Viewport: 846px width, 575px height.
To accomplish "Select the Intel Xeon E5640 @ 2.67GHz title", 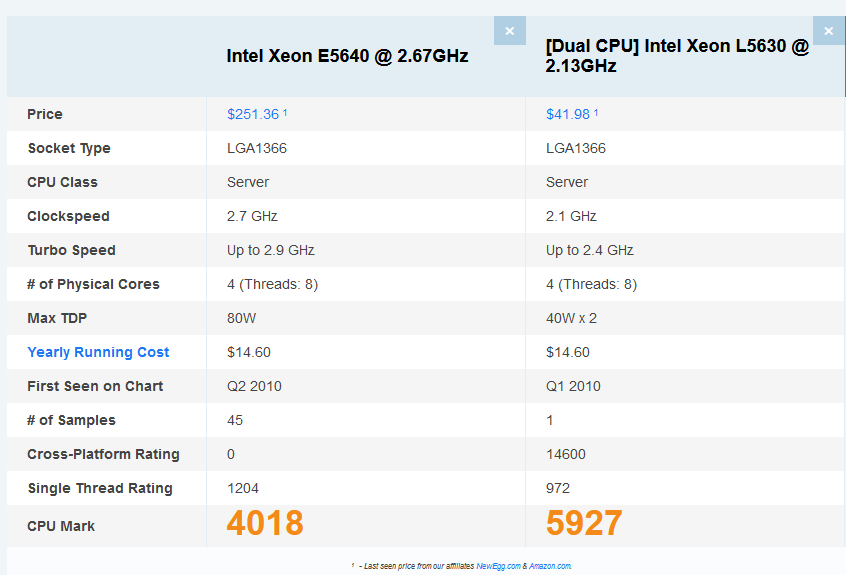I will [347, 56].
